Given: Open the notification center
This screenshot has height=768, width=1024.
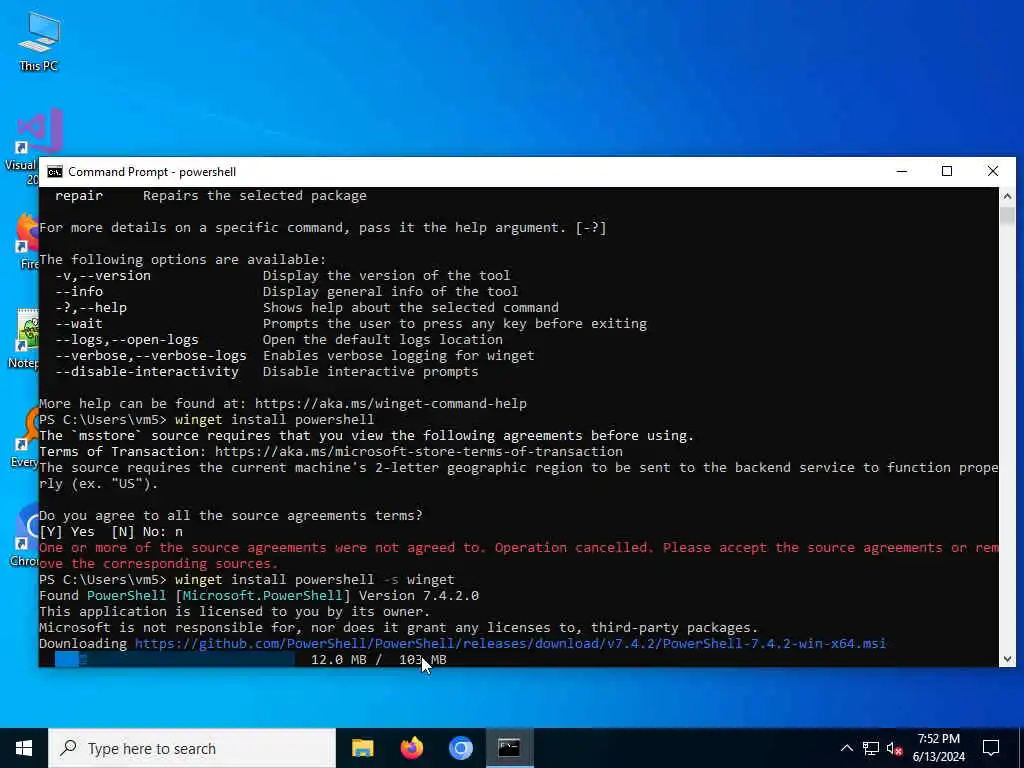Looking at the screenshot, I should (x=991, y=748).
